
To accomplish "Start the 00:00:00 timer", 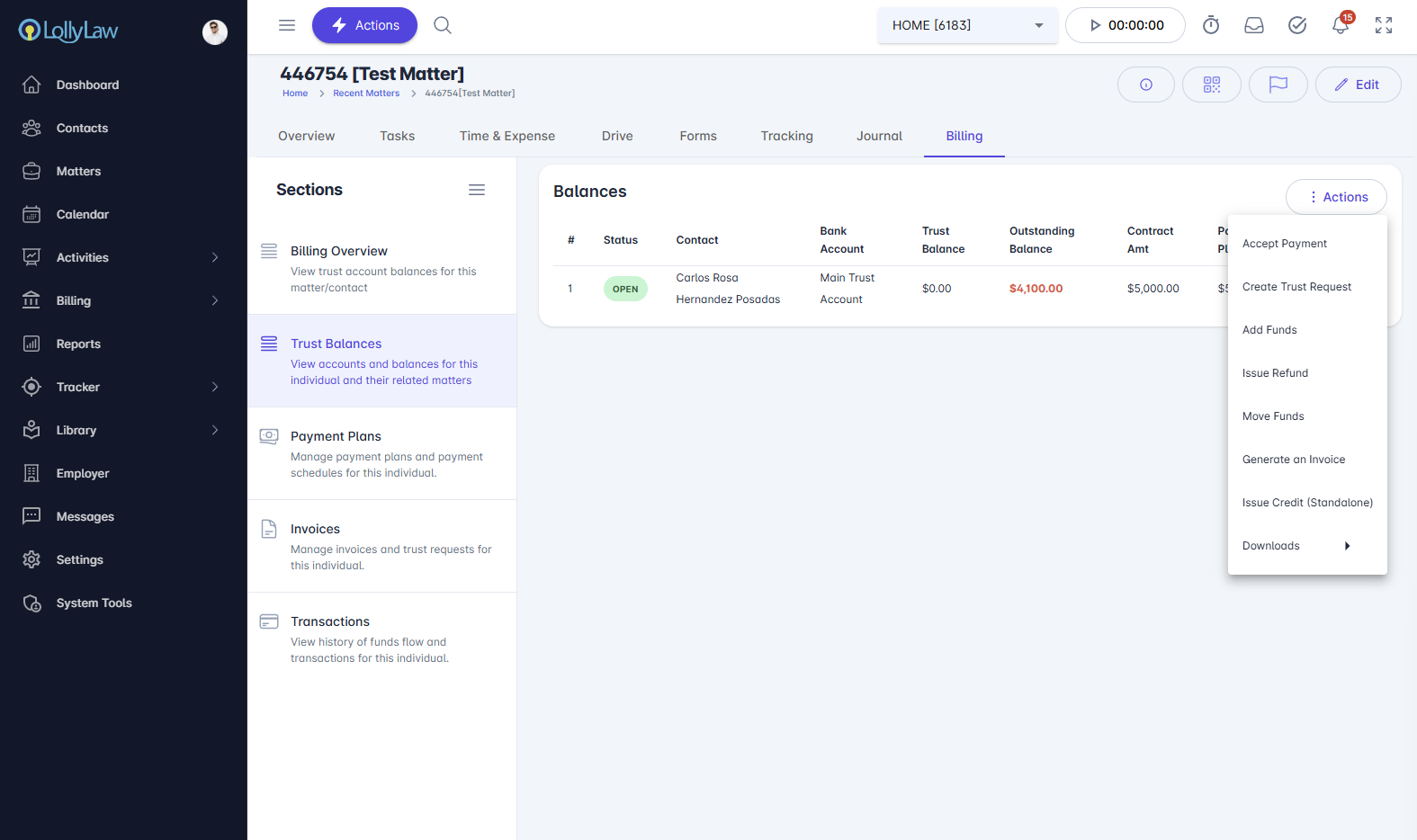I will pos(1126,25).
